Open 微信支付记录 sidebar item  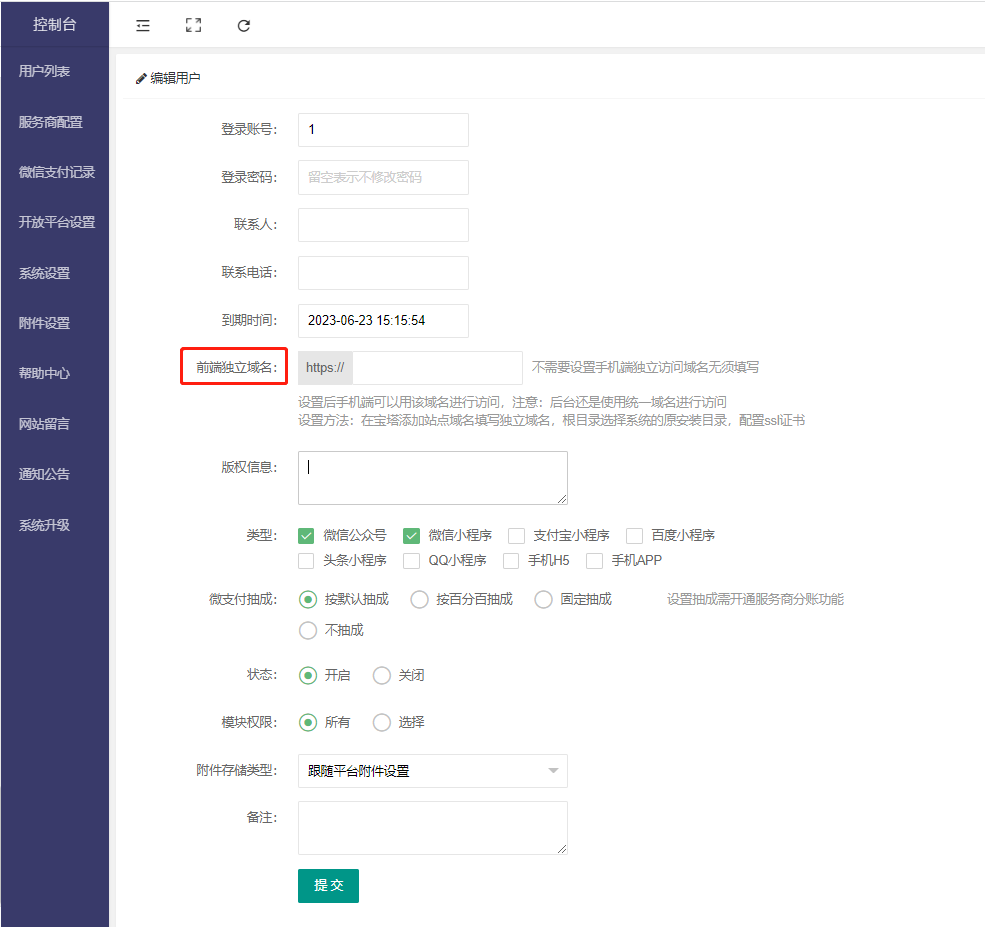pyautogui.click(x=56, y=172)
